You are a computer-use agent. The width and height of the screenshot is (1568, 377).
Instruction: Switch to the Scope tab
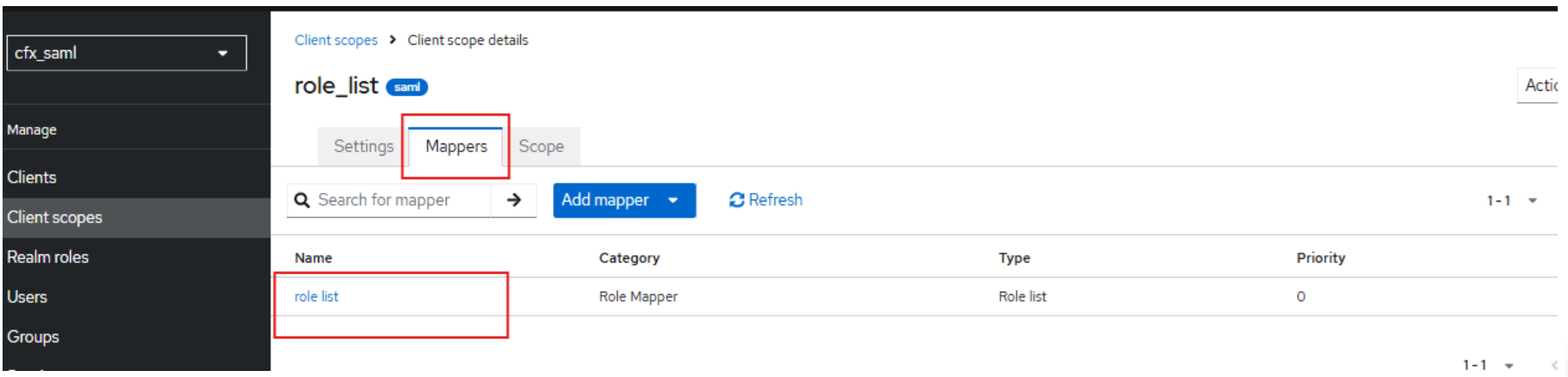541,146
